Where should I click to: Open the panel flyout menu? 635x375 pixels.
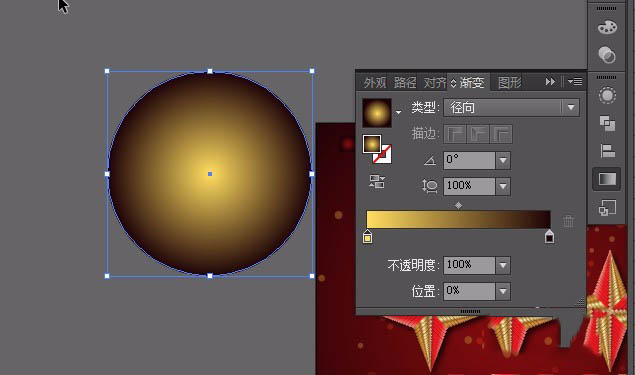[575, 82]
